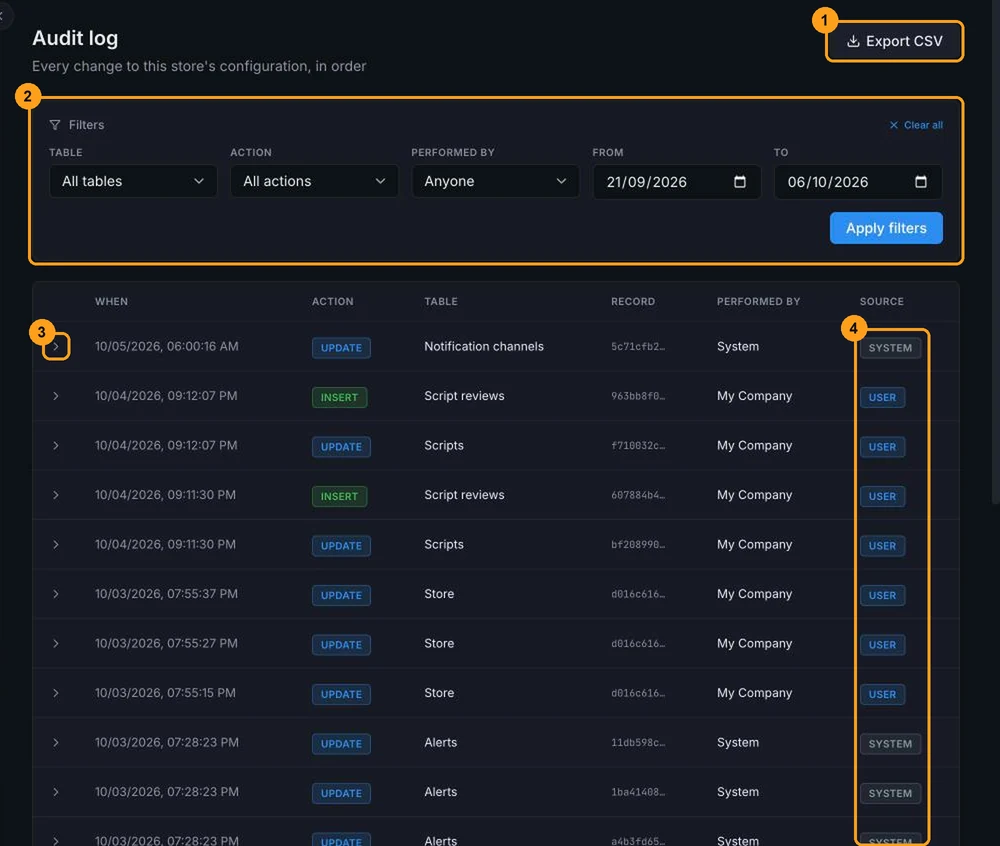1000x846 pixels.
Task: Click the UPDATE badge in Notification channels row
Action: pyautogui.click(x=341, y=347)
